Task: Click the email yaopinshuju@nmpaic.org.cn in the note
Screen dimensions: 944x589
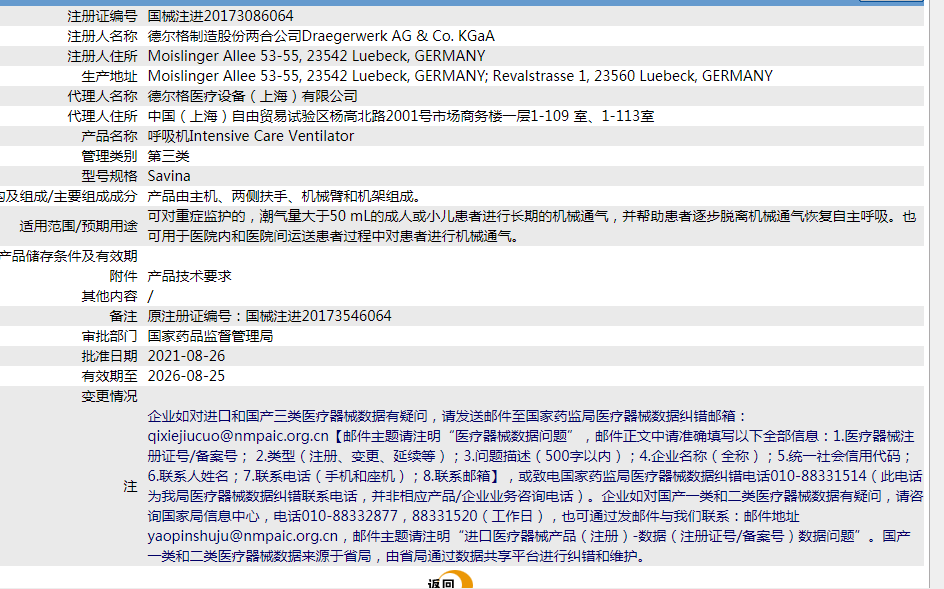Action: tap(243, 536)
